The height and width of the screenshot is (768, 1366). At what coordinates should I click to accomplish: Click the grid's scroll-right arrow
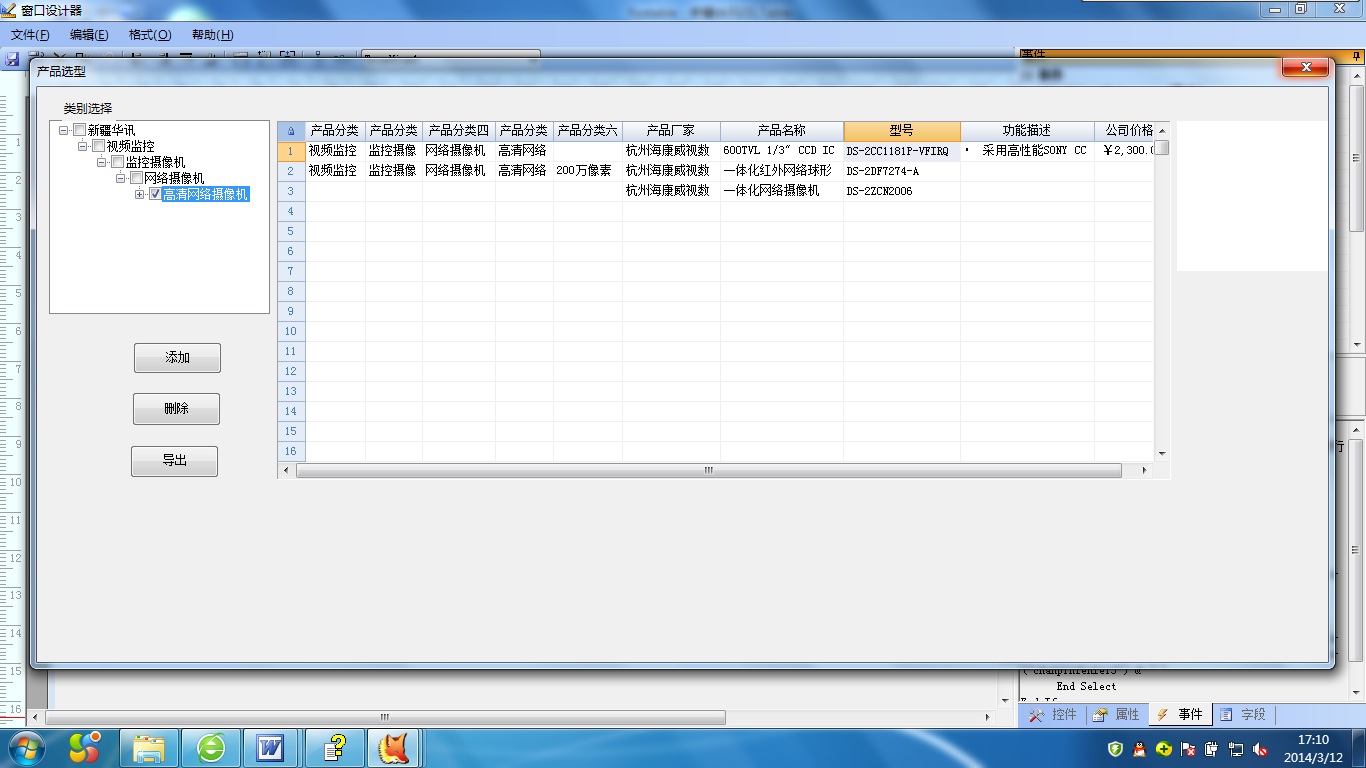tap(1145, 470)
